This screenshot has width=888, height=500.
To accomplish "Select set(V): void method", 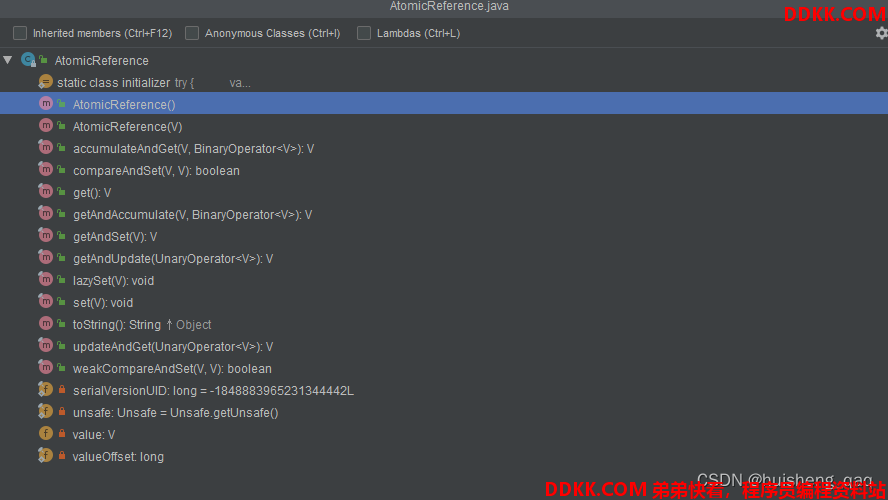I will click(x=444, y=302).
